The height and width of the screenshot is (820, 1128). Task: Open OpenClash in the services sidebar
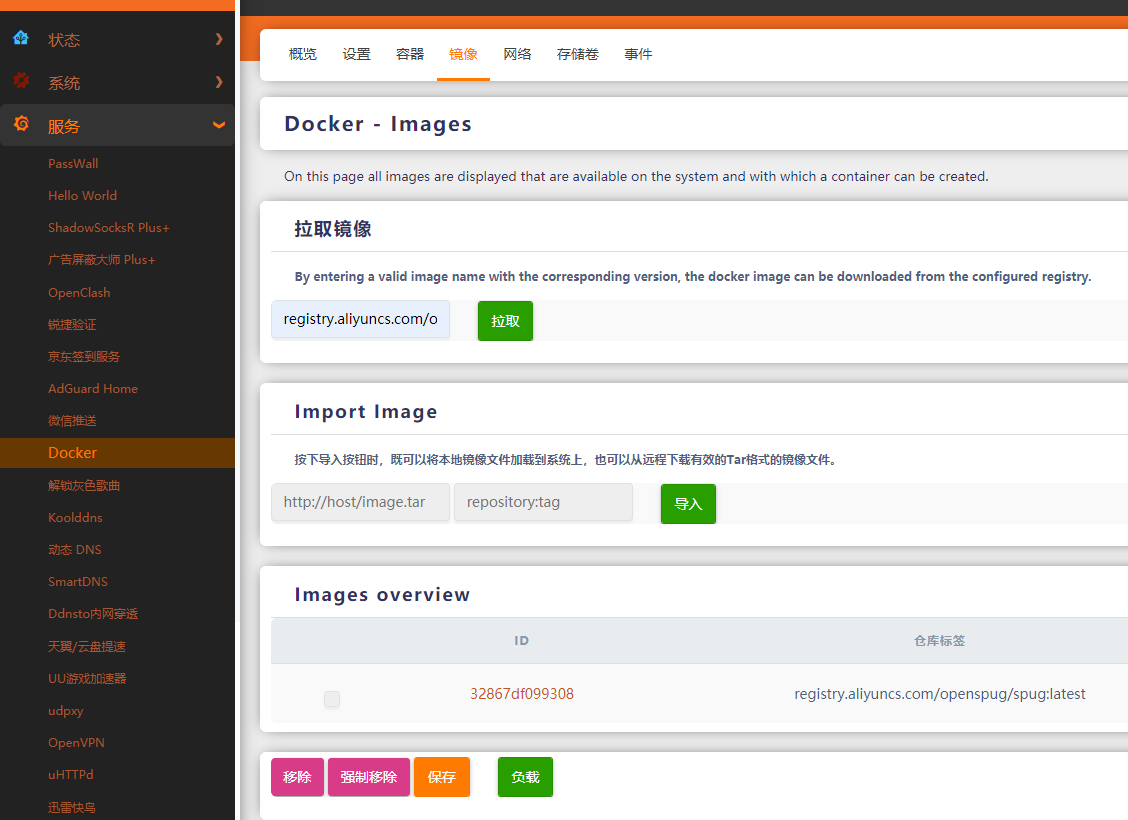click(x=79, y=292)
